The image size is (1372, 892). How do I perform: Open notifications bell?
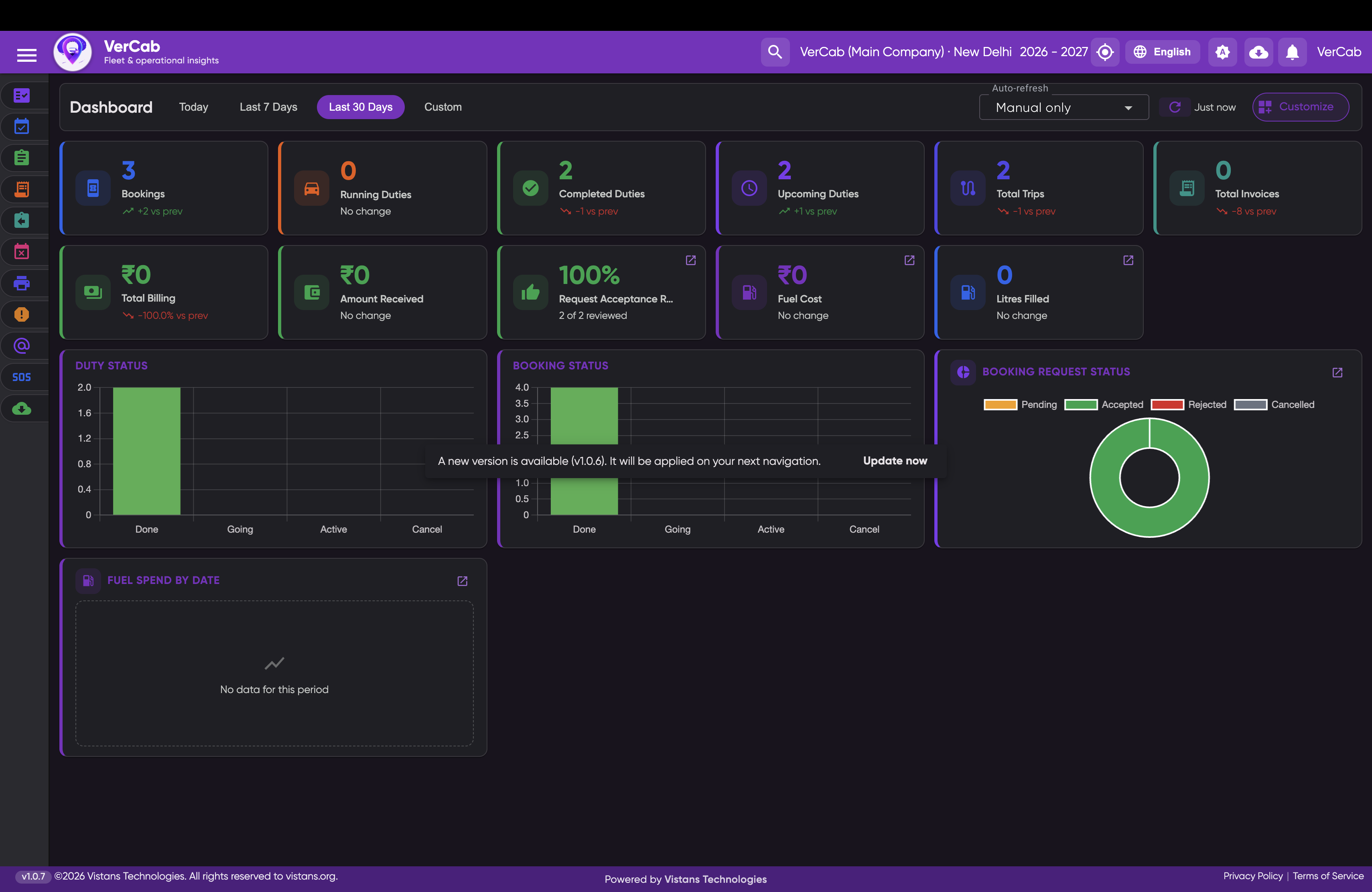pos(1292,52)
